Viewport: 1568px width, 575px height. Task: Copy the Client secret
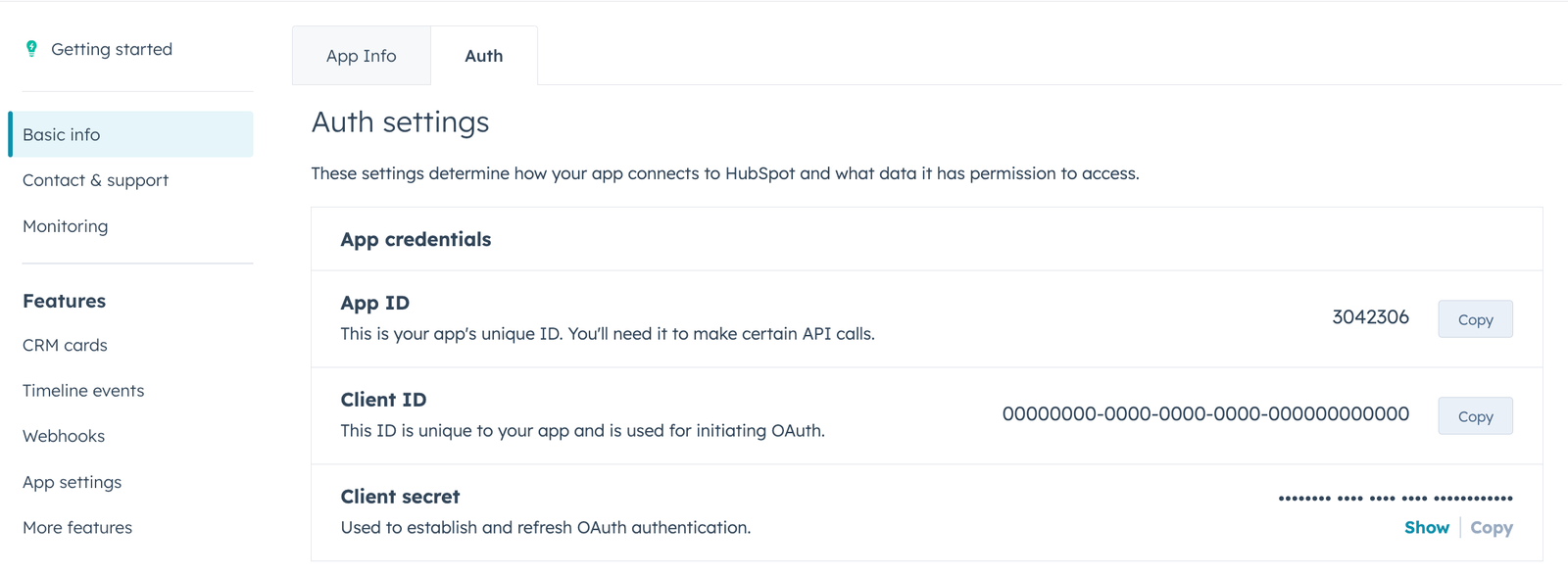[1491, 527]
